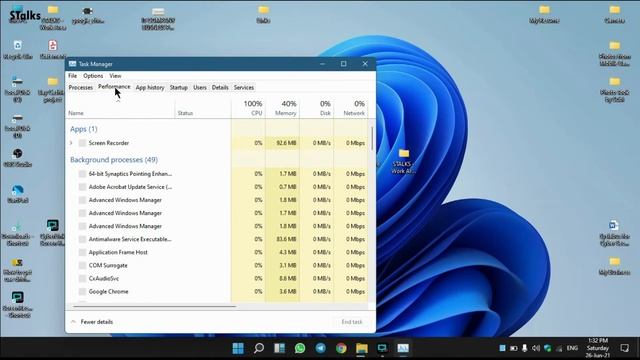The width and height of the screenshot is (640, 360).
Task: Open File Explorer from the taskbar
Action: 362,348
